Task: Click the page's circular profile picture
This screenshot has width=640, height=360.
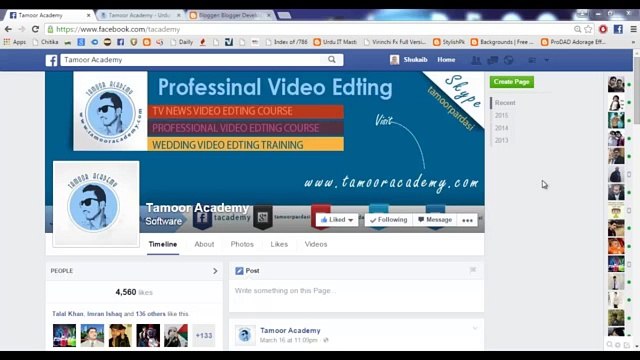Action: coord(96,204)
